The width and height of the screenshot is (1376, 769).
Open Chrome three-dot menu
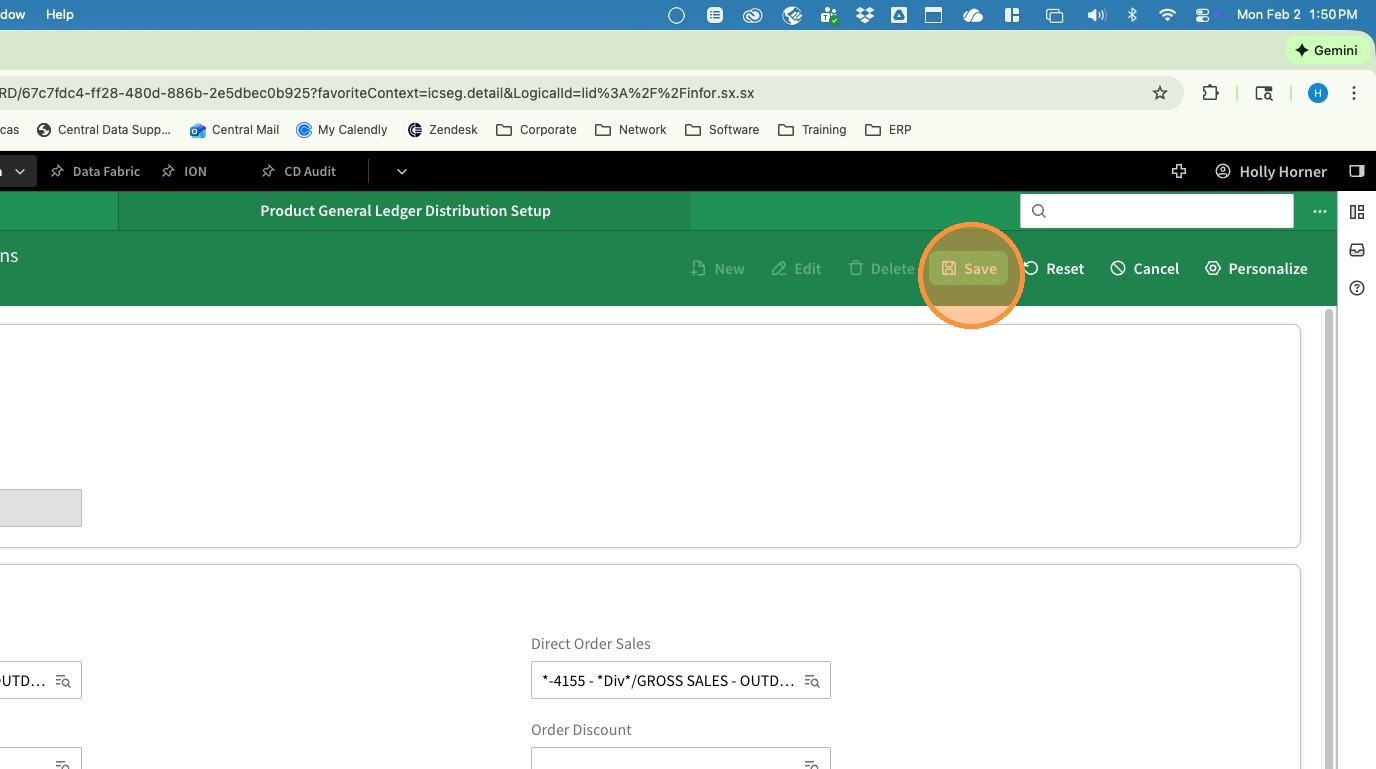pyautogui.click(x=1354, y=93)
